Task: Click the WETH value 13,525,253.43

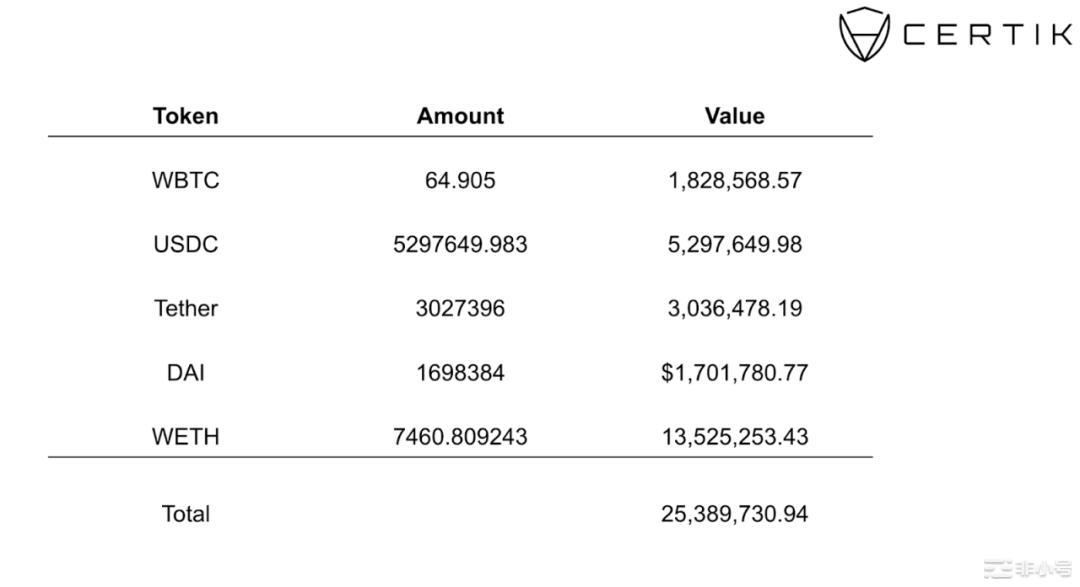Action: coord(734,436)
